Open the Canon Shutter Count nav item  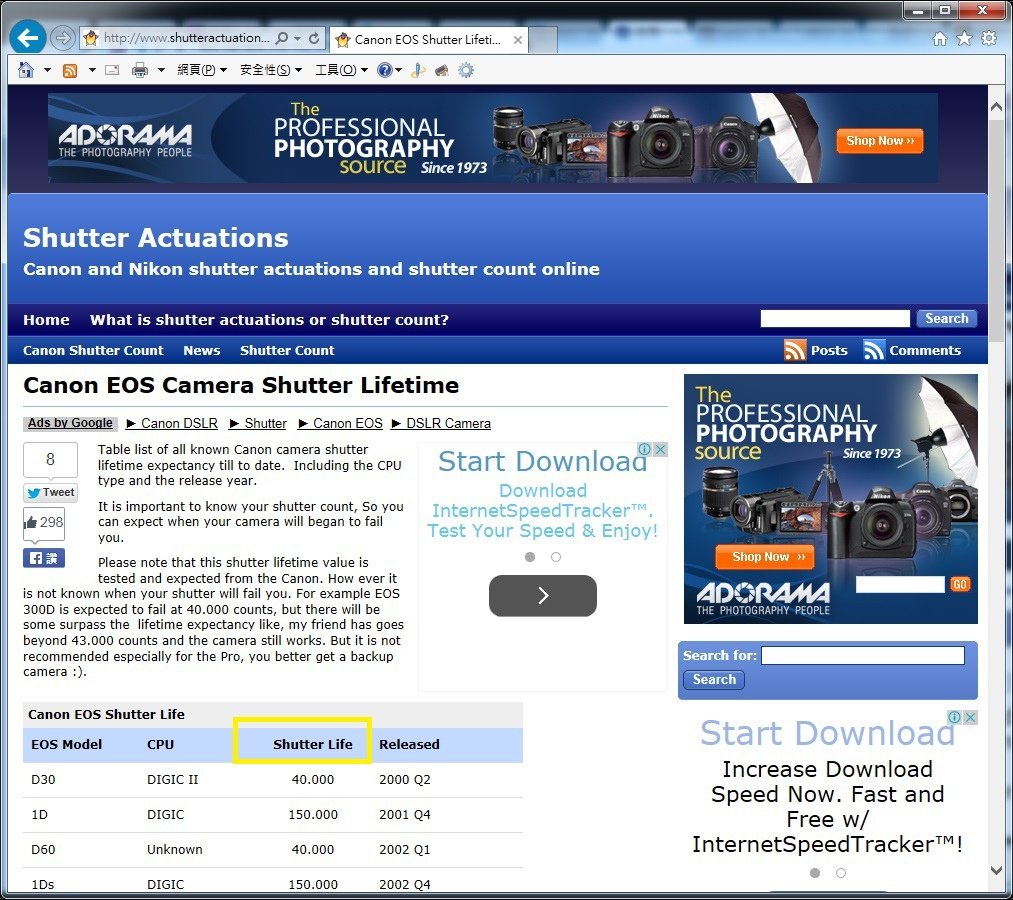pos(93,350)
